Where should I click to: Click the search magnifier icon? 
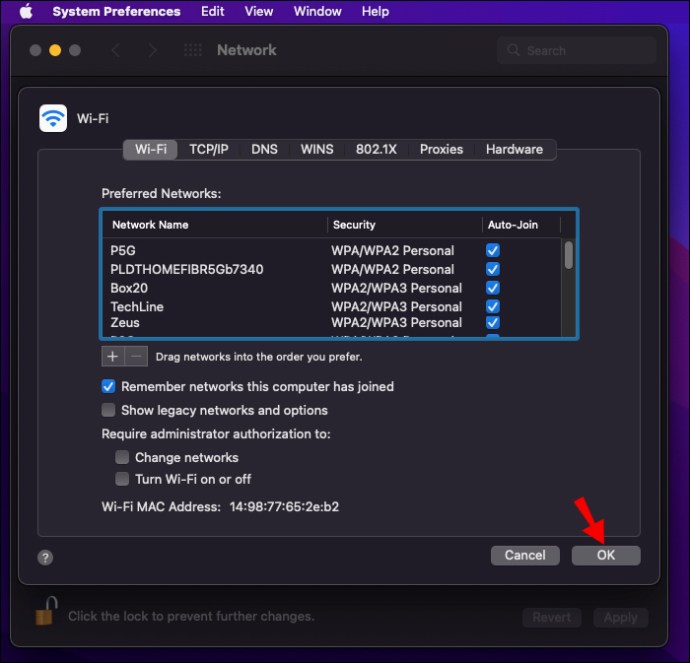tap(513, 50)
